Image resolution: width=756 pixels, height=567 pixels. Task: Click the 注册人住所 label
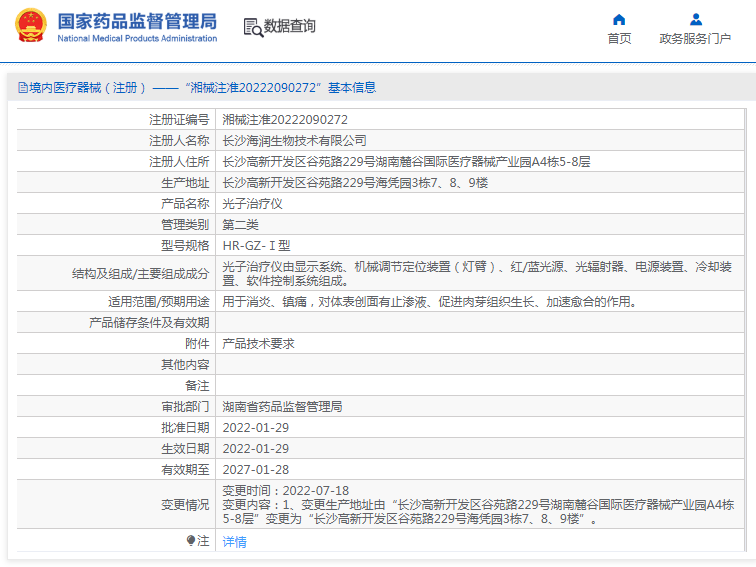179,162
